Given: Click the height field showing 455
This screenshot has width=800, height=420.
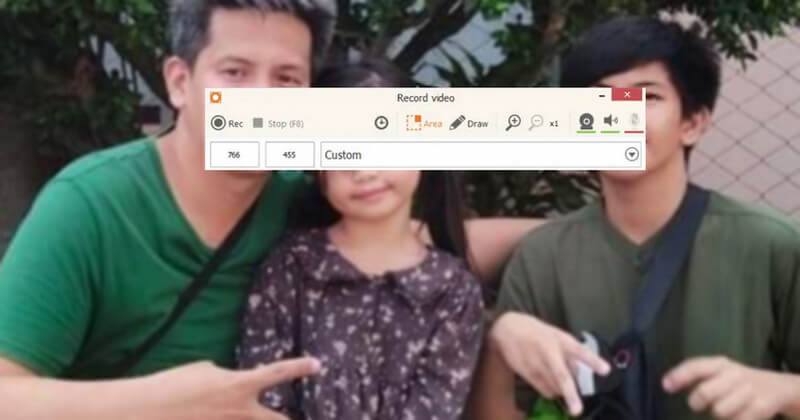Looking at the screenshot, I should [289, 155].
